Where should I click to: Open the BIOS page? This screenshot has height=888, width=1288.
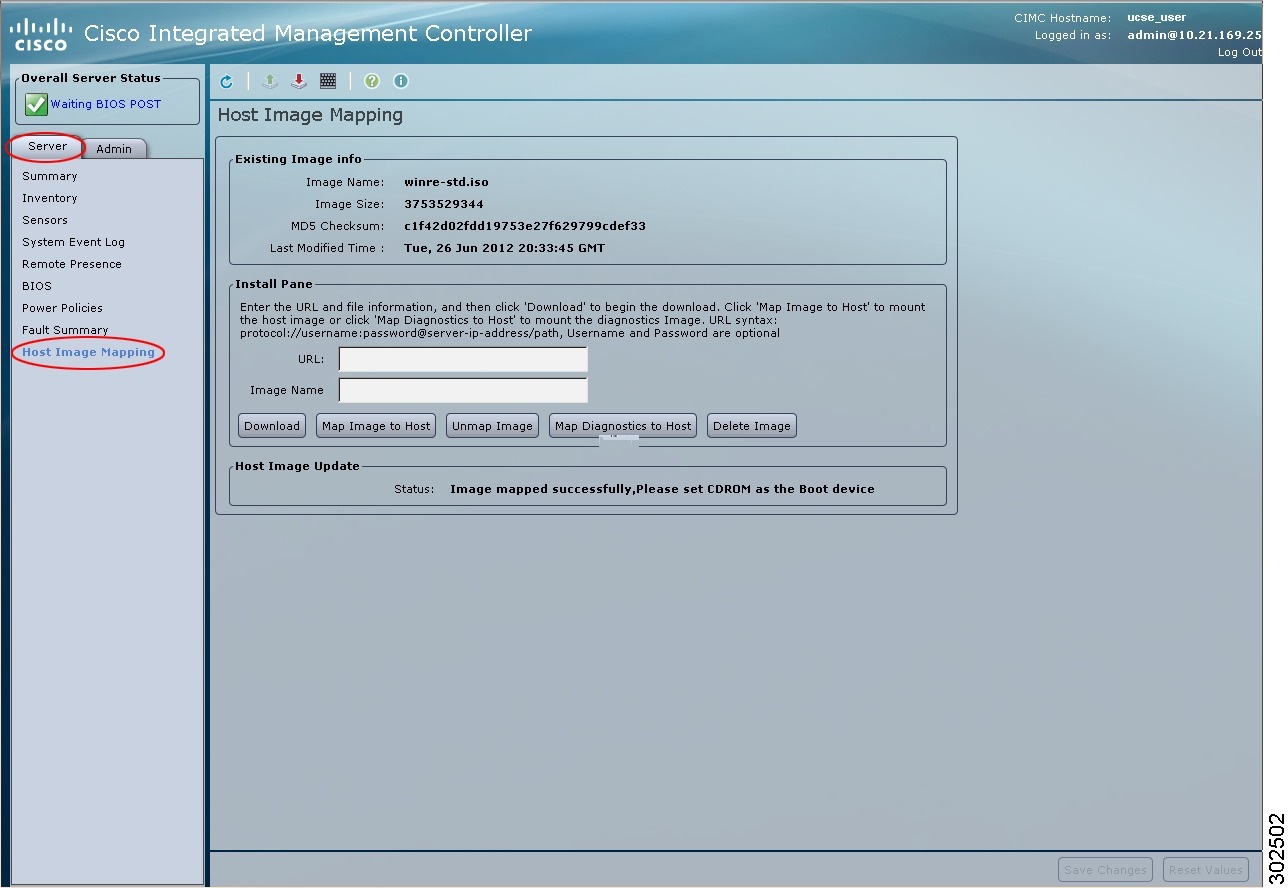[x=37, y=286]
